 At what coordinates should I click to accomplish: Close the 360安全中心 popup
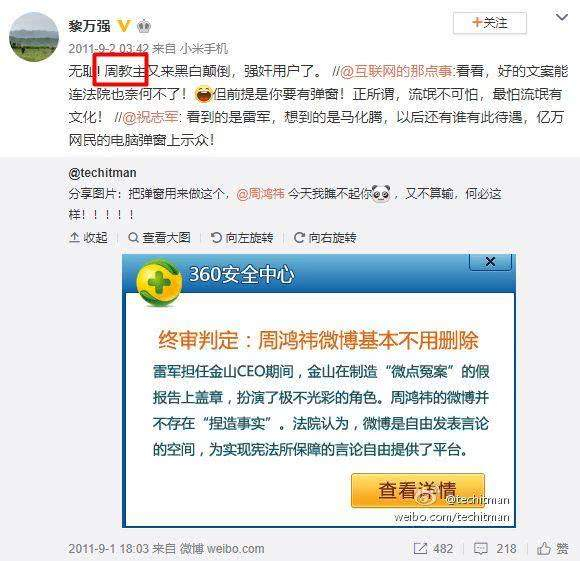tap(490, 261)
